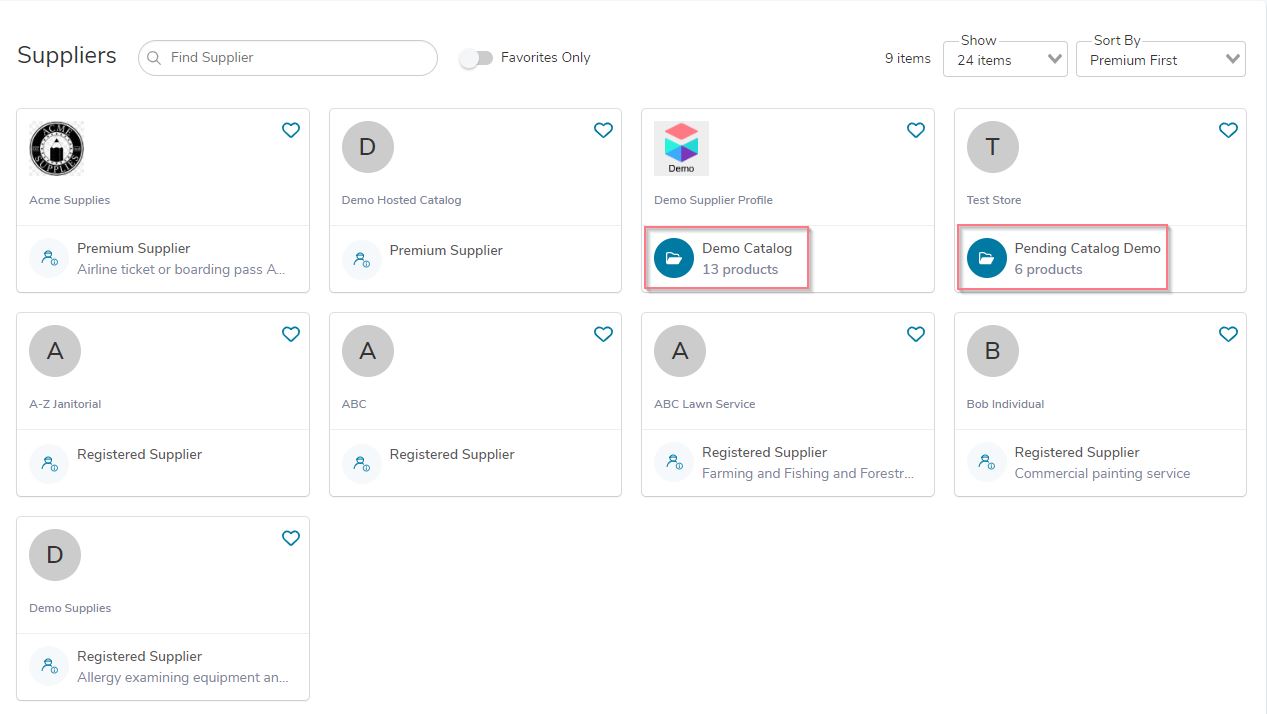Click the Demo Hosted Catalog name

(401, 200)
